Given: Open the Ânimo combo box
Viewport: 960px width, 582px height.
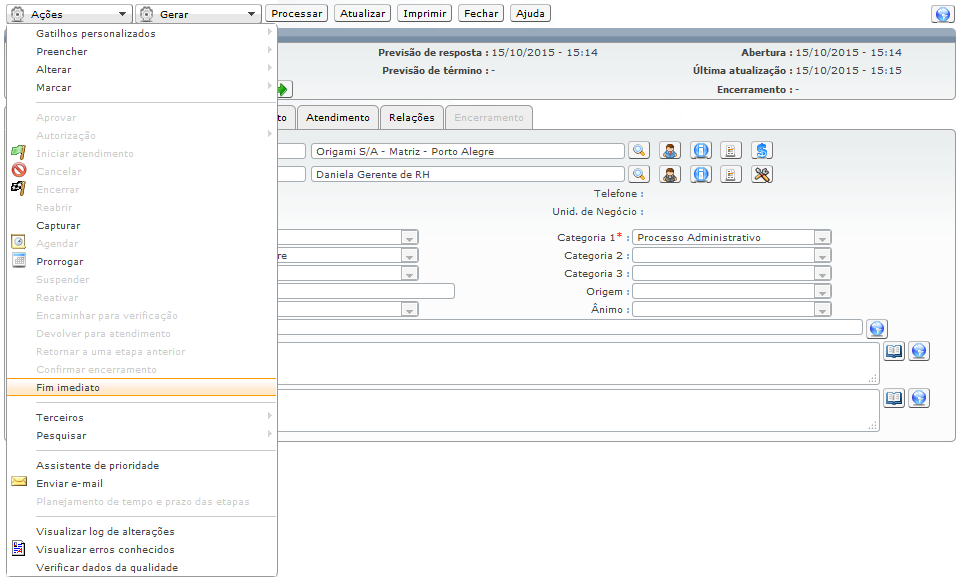Looking at the screenshot, I should (822, 310).
